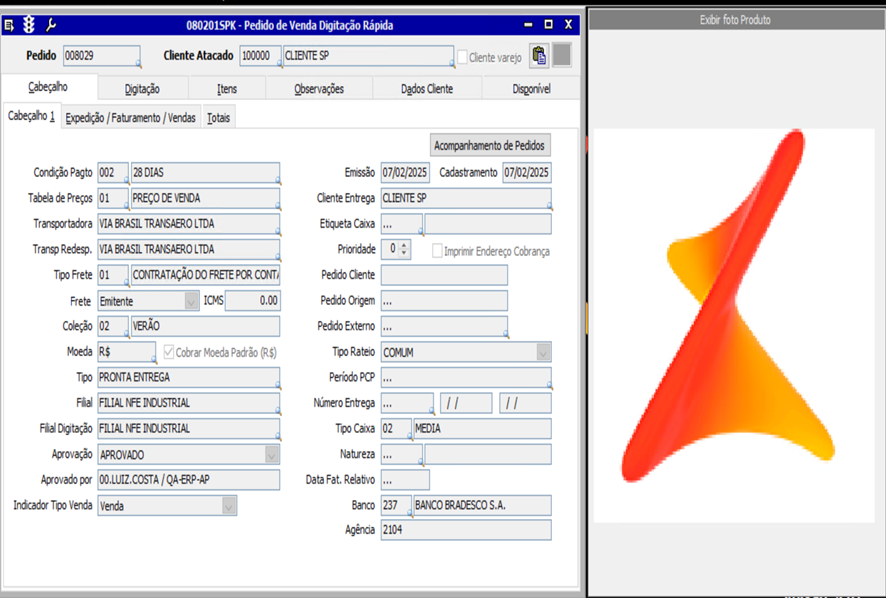Click the 28 DIAS description field
This screenshot has height=598, width=886.
point(205,172)
